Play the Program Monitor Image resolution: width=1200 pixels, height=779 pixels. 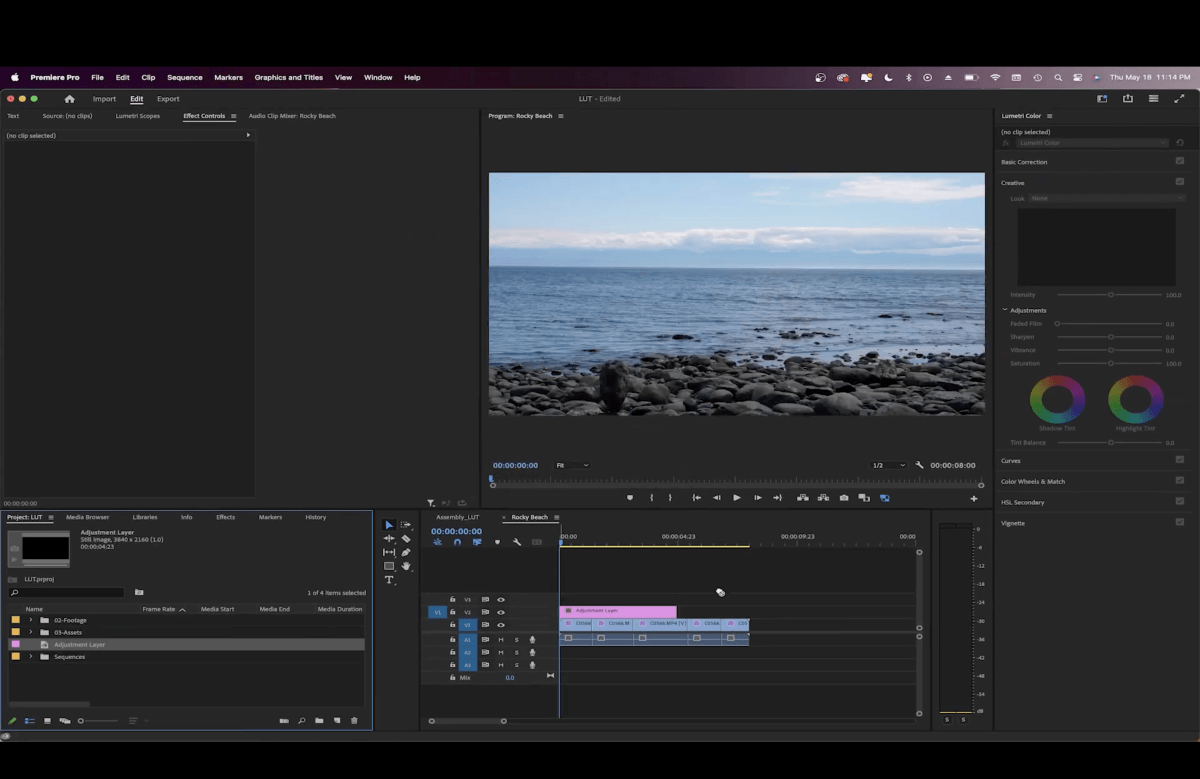pyautogui.click(x=737, y=498)
